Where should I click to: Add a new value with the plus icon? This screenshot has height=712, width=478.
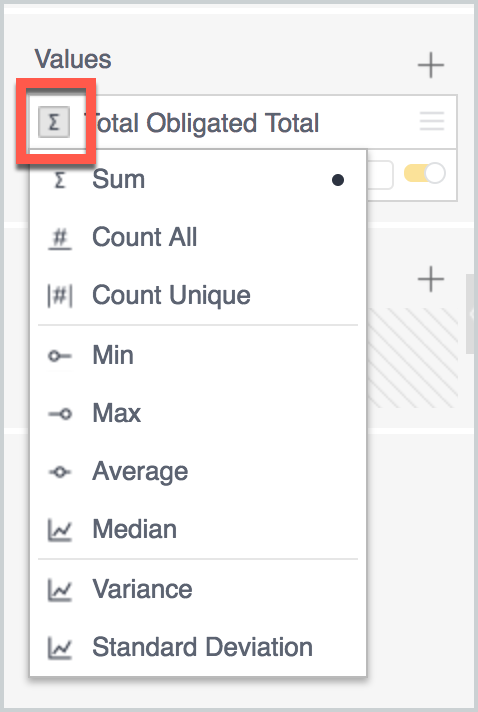click(x=430, y=65)
